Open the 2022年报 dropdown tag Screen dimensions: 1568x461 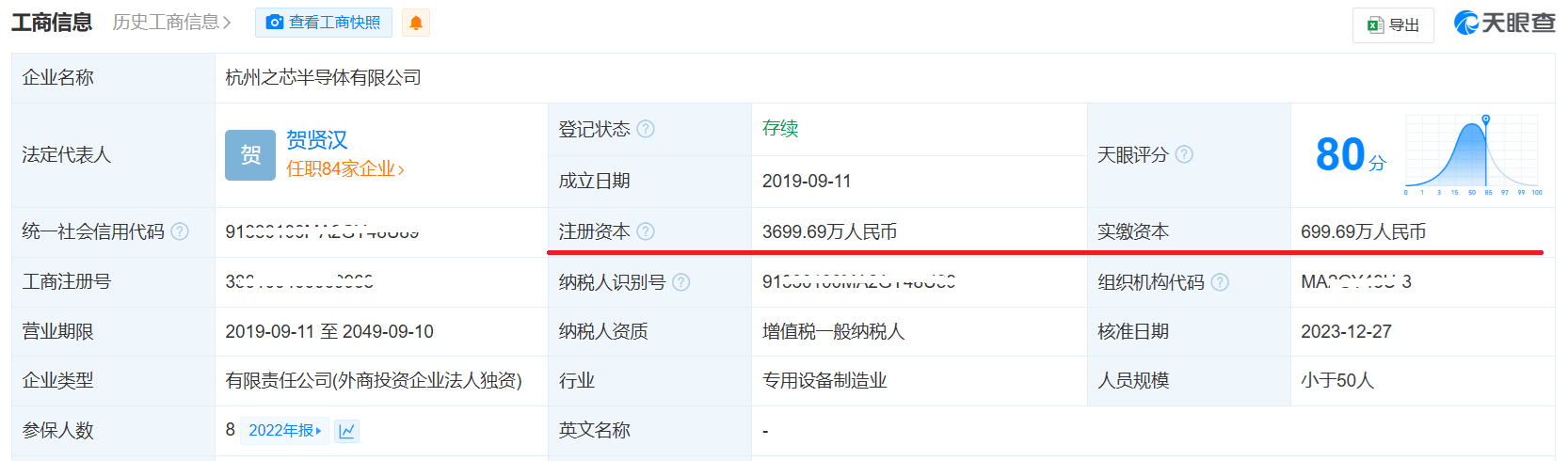[x=284, y=430]
